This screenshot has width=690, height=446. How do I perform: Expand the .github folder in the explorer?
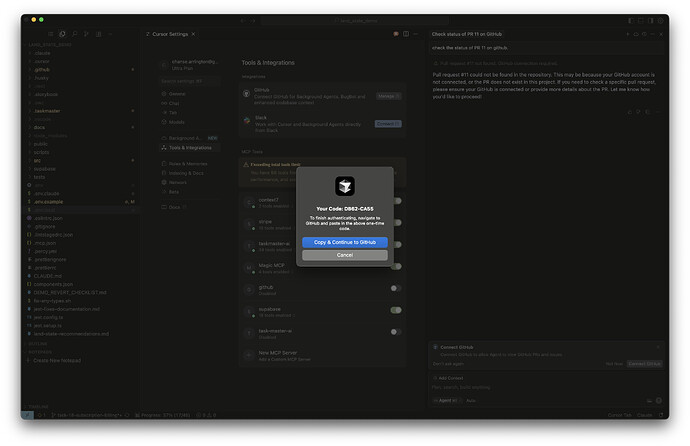click(81, 69)
